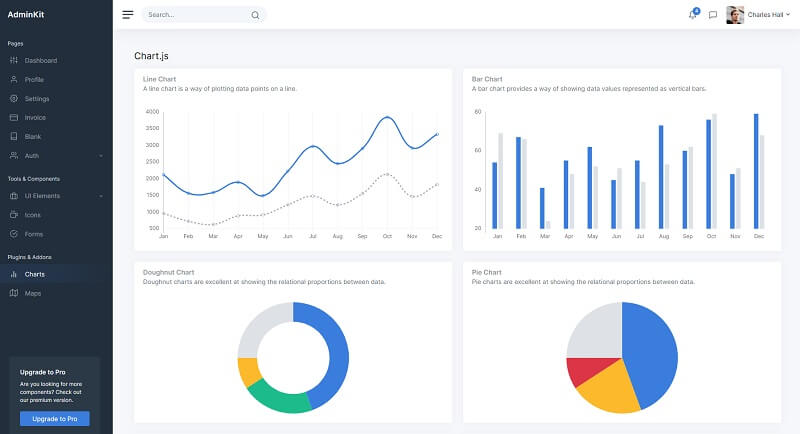
Task: Click the Invoice card icon in sidebar
Action: coord(14,117)
